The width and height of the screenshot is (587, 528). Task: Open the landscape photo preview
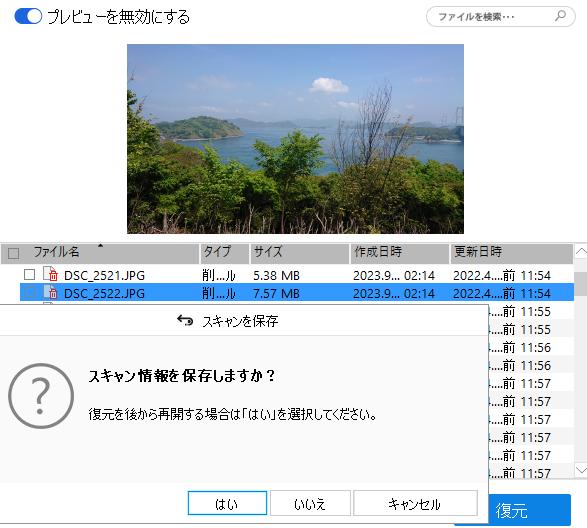pyautogui.click(x=295, y=139)
